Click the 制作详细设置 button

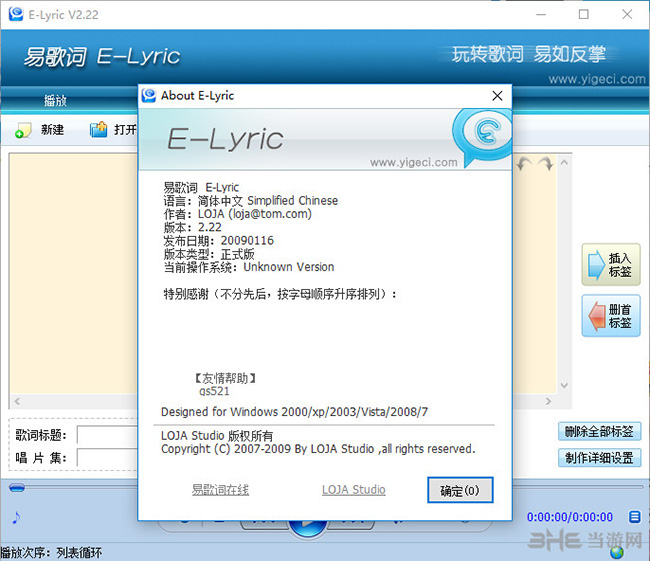click(x=599, y=458)
